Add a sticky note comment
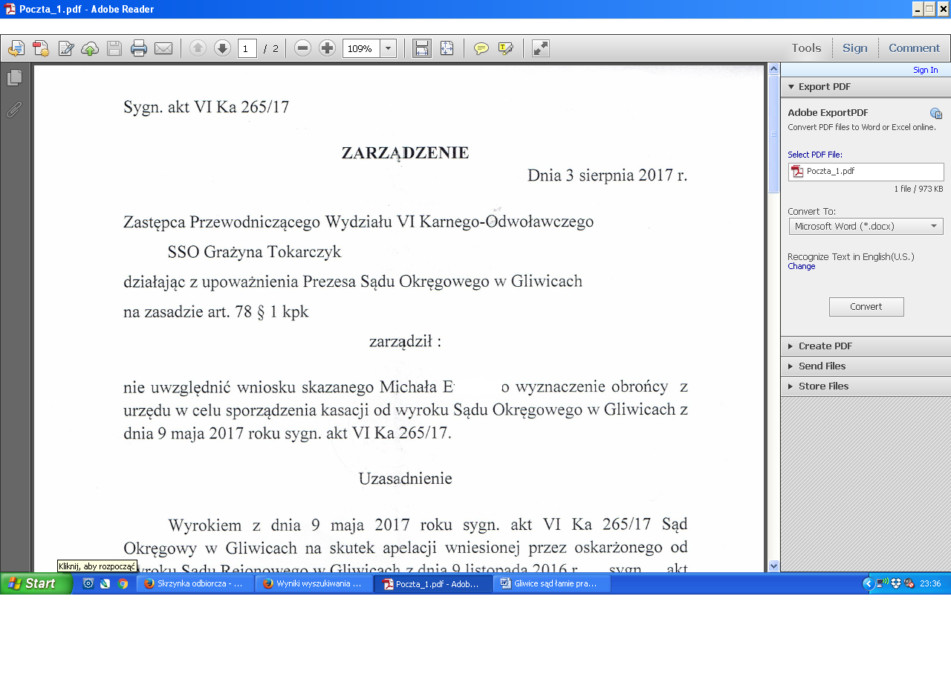Image resolution: width=951 pixels, height=683 pixels. (x=481, y=48)
